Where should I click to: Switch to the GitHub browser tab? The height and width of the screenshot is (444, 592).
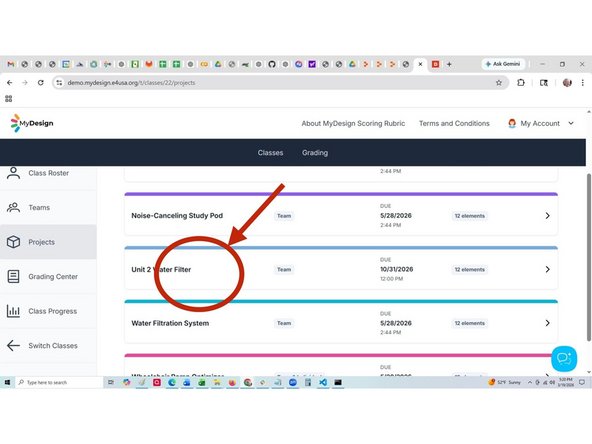pos(272,64)
